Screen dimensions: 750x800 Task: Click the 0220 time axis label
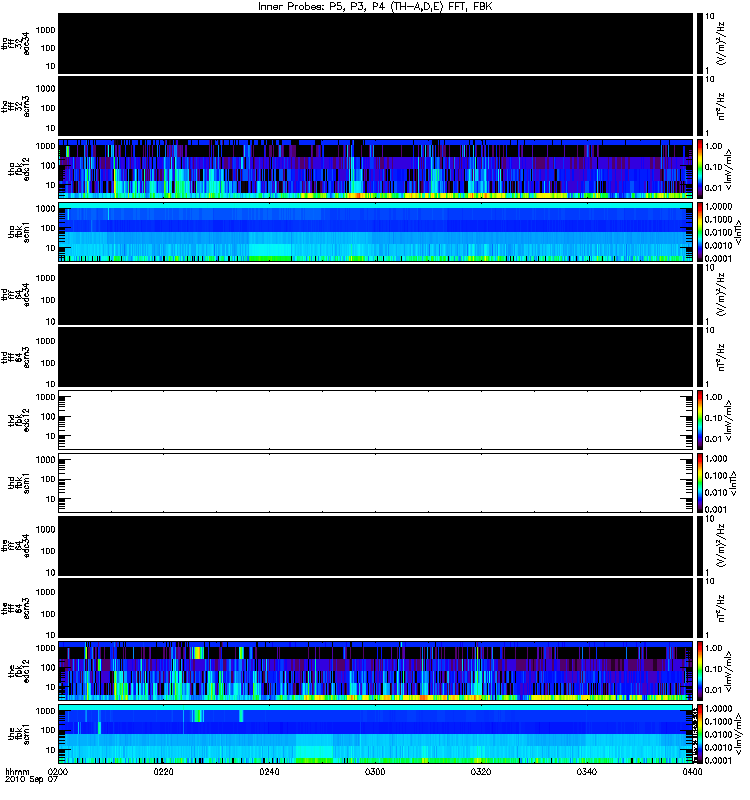click(x=163, y=772)
